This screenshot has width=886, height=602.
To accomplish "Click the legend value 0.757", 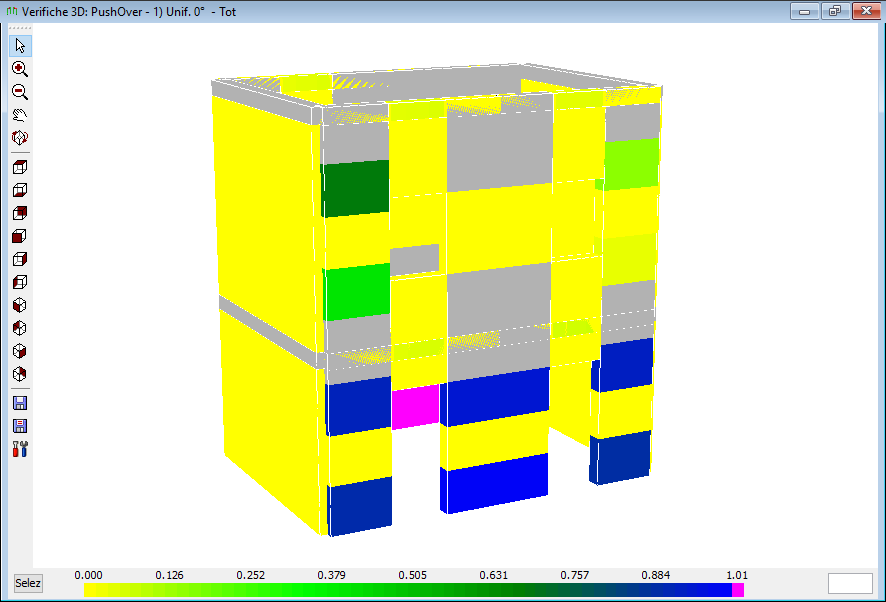I will tap(575, 575).
